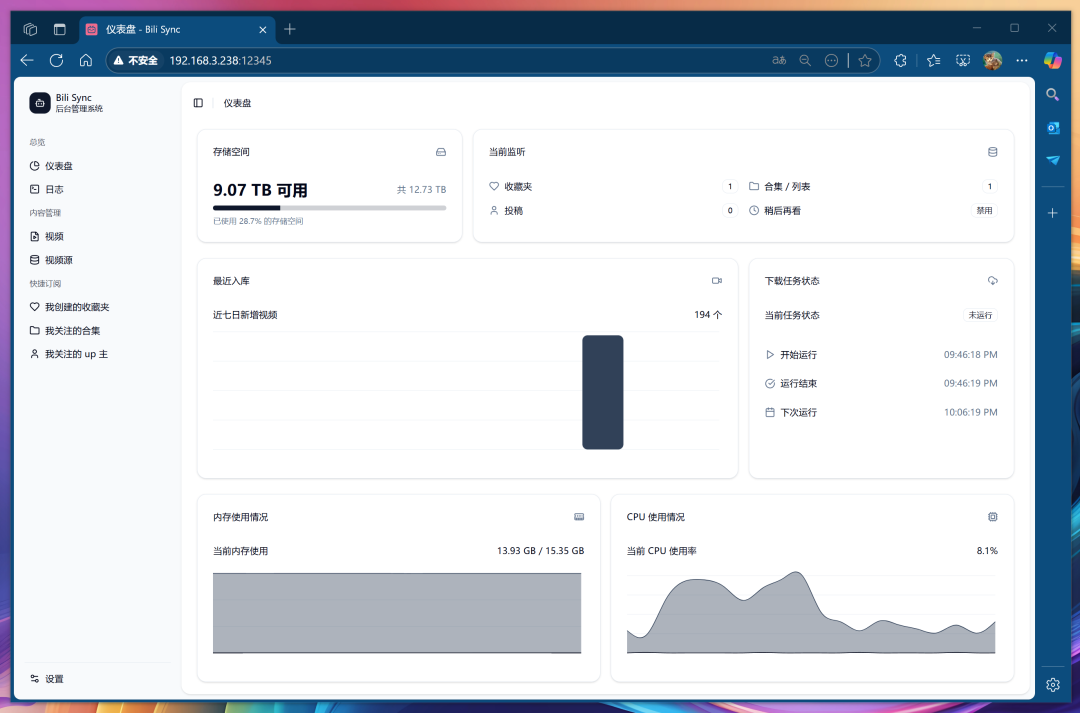Open the Outlook icon in Edge sidebar
The height and width of the screenshot is (713, 1080).
point(1052,127)
